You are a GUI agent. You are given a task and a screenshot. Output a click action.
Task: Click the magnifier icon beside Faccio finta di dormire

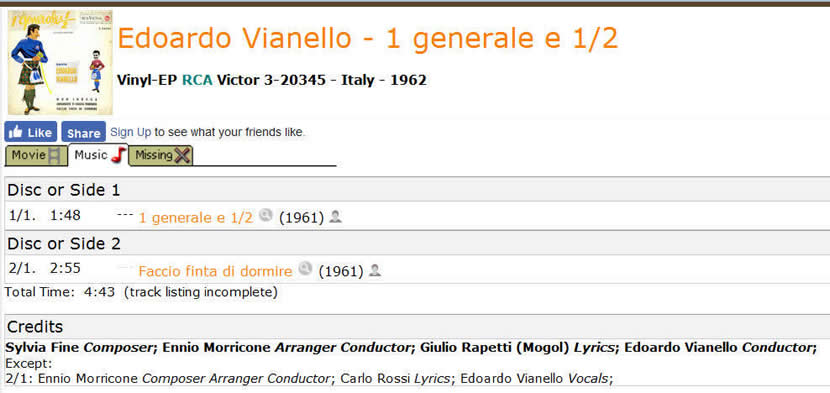coord(305,269)
